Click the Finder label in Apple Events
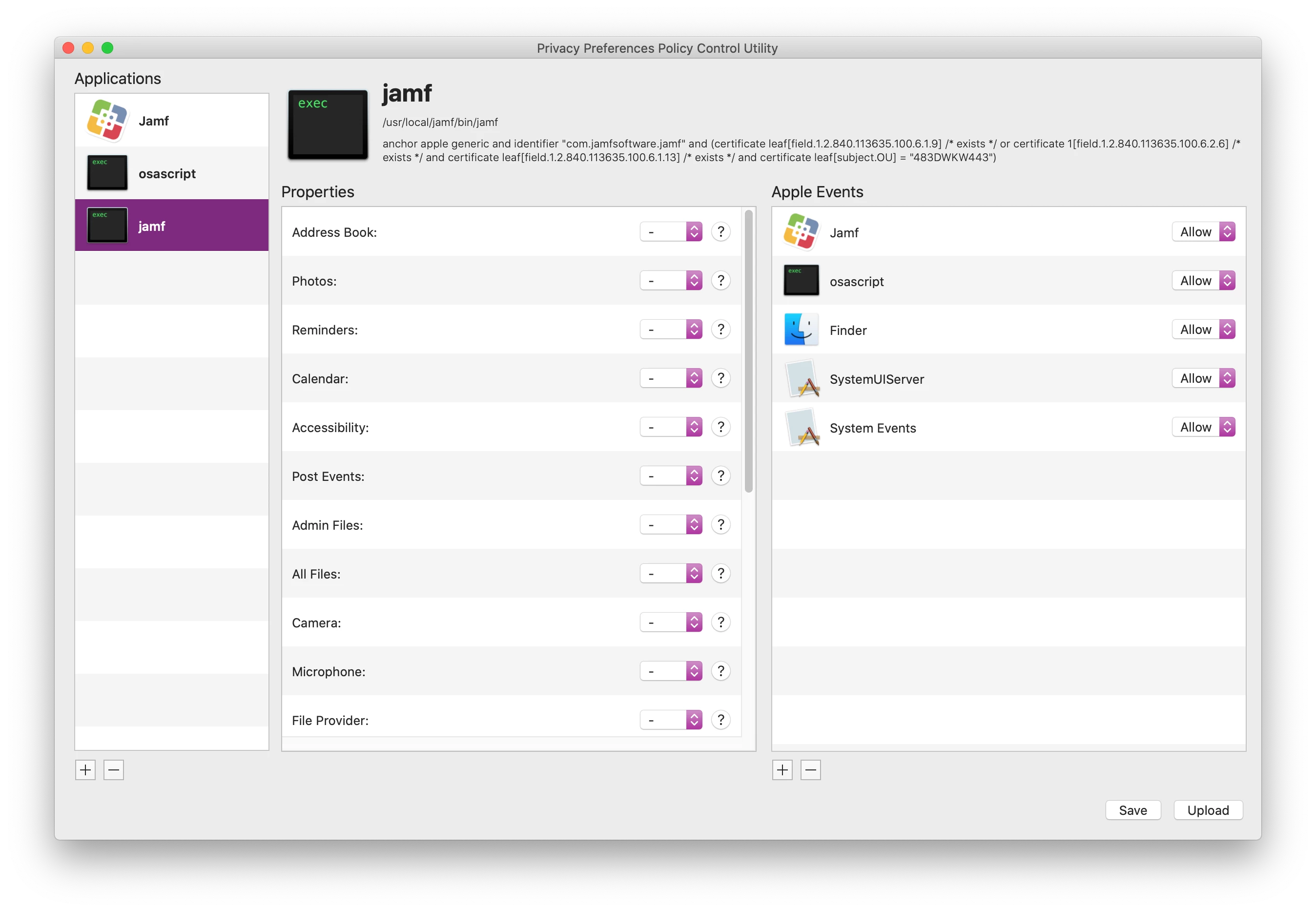The width and height of the screenshot is (1316, 912). coord(847,331)
